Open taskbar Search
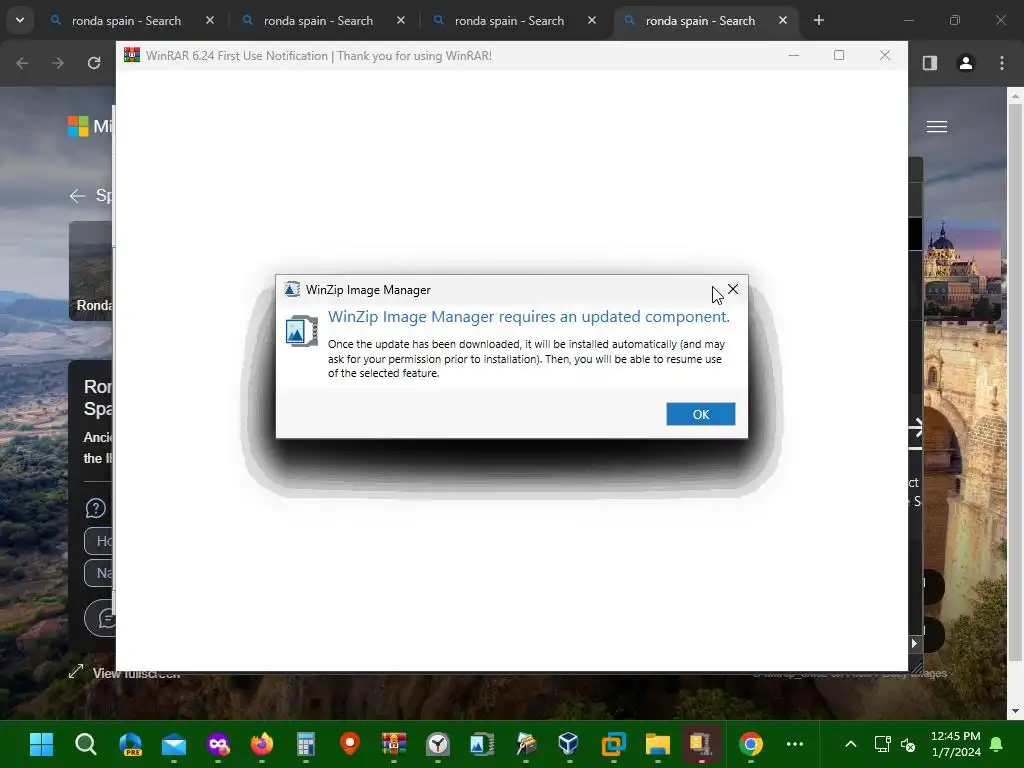The width and height of the screenshot is (1024, 768). [x=86, y=744]
